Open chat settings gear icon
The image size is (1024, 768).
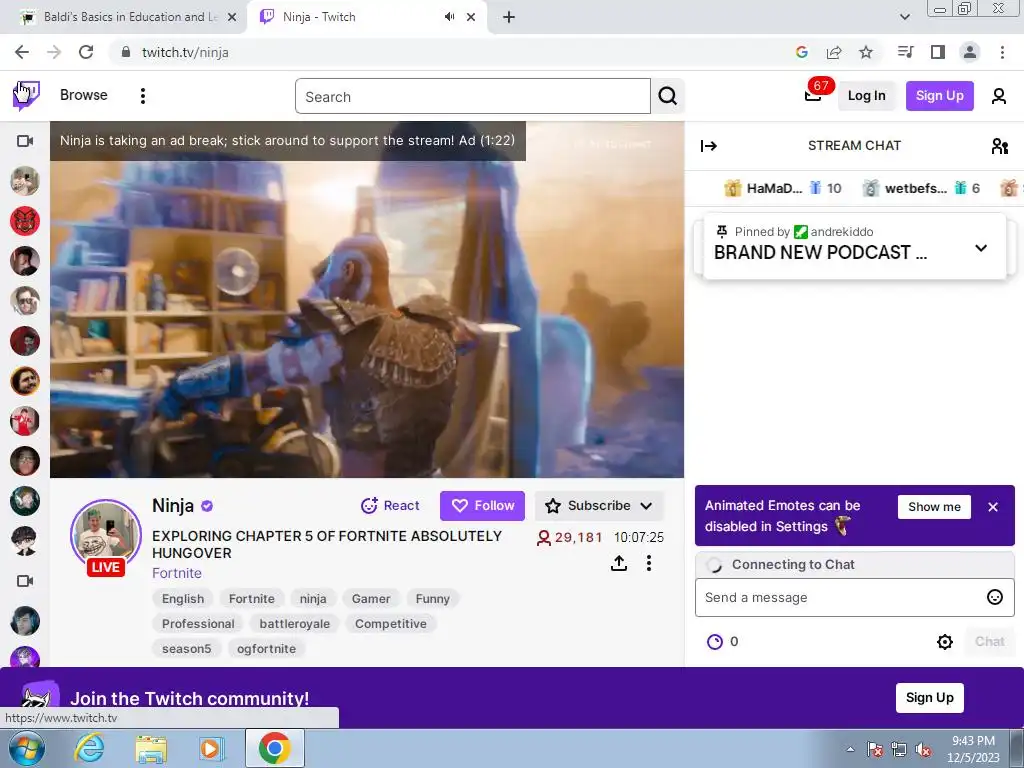pyautogui.click(x=944, y=641)
